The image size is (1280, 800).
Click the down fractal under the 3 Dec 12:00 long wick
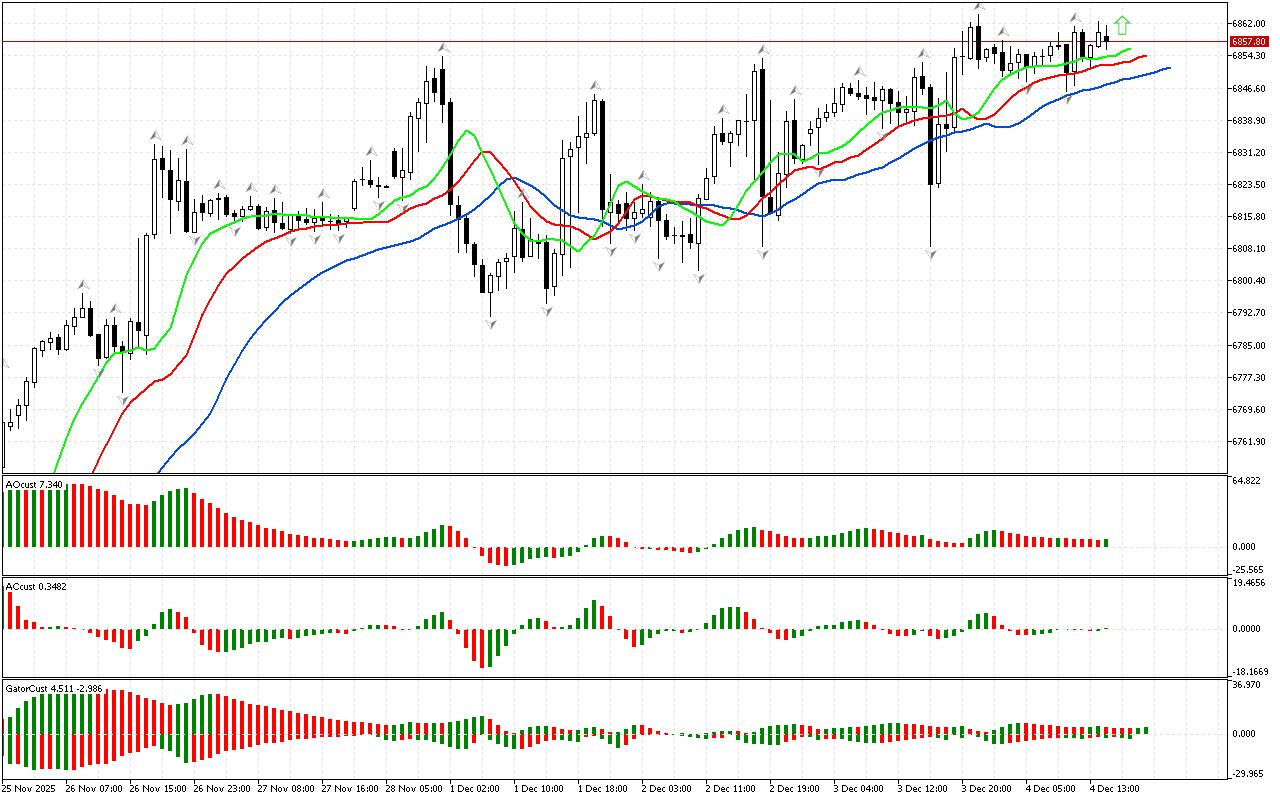click(x=931, y=255)
